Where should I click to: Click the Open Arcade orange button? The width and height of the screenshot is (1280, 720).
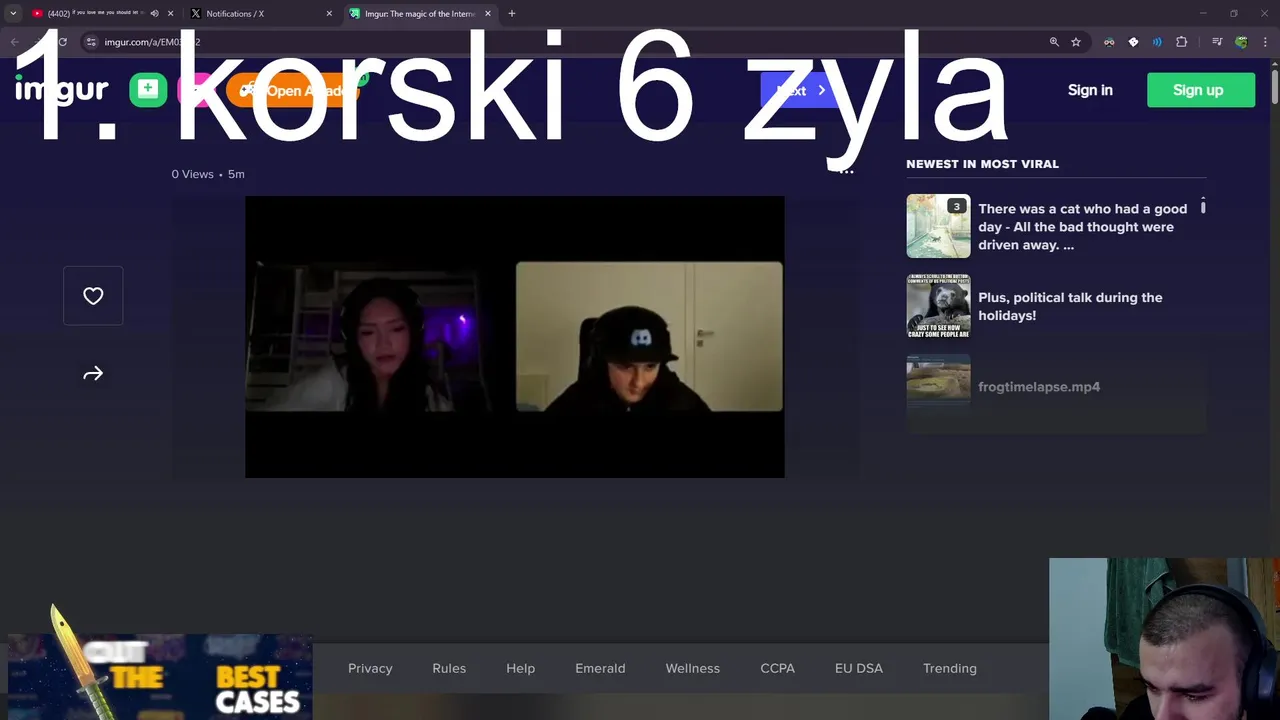pos(292,90)
